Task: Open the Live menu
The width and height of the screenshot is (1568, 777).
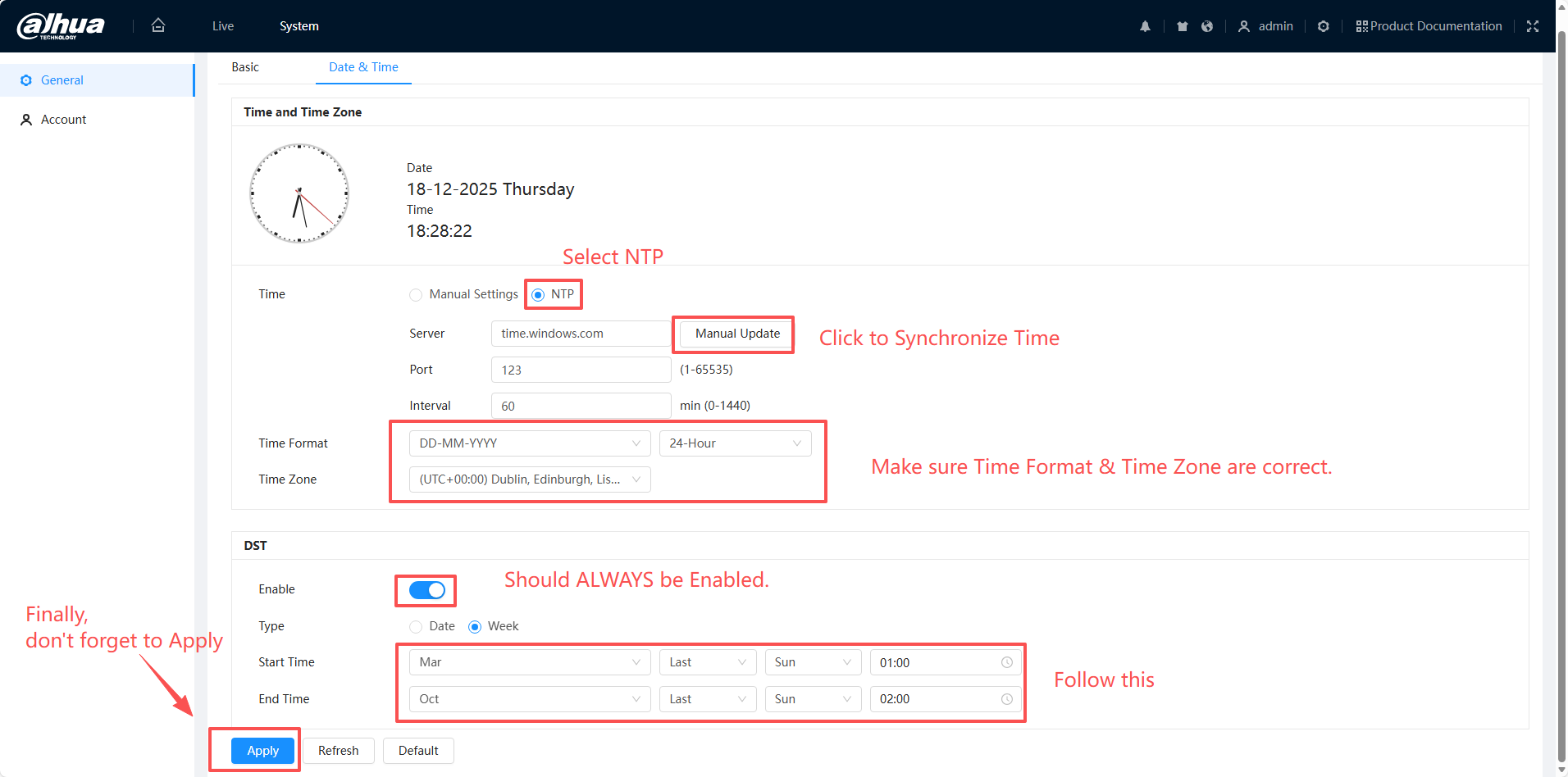Action: click(223, 26)
